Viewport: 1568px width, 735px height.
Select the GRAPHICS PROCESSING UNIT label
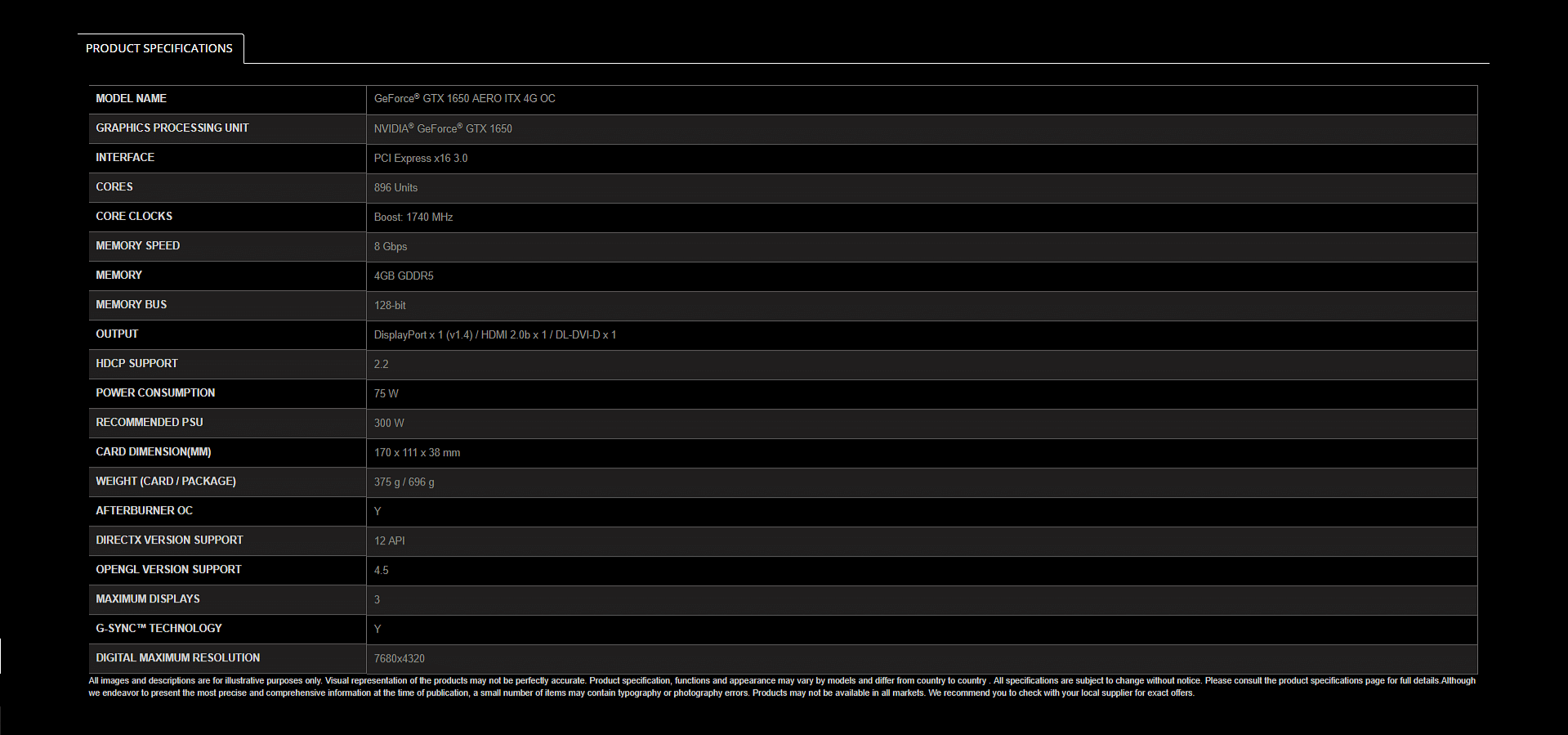[172, 128]
